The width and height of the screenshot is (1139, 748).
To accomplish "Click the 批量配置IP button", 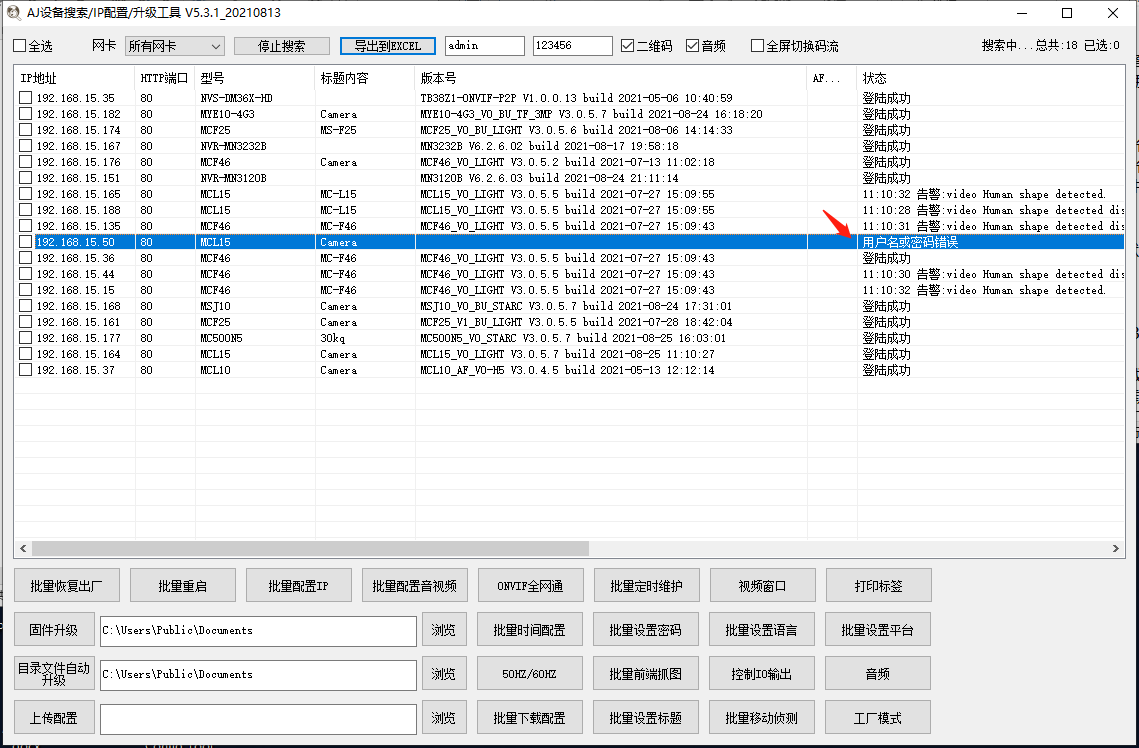I will point(298,585).
